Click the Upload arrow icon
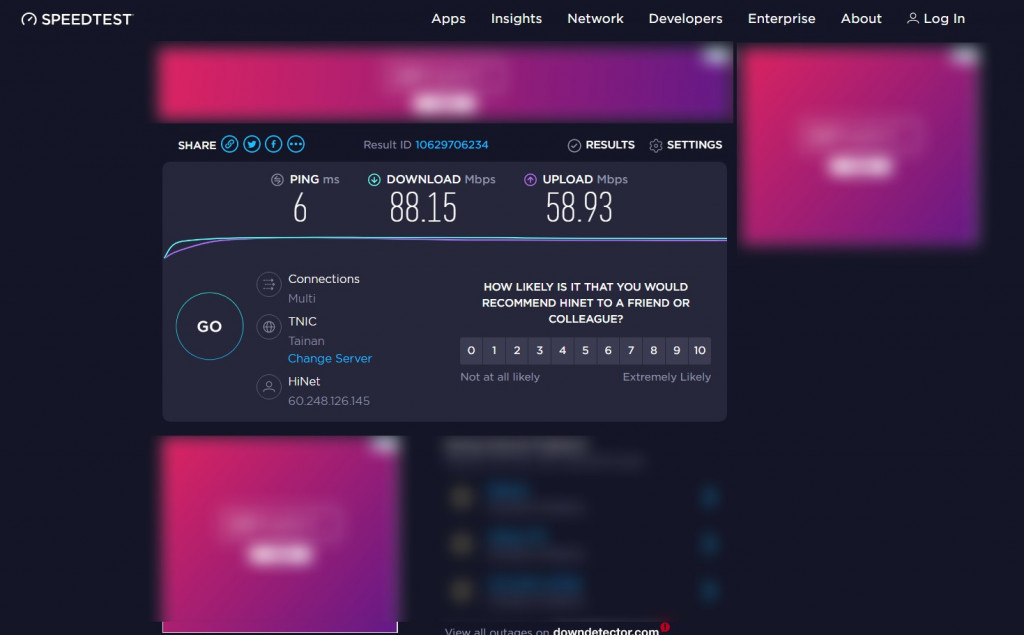This screenshot has width=1024, height=635. pyautogui.click(x=530, y=180)
